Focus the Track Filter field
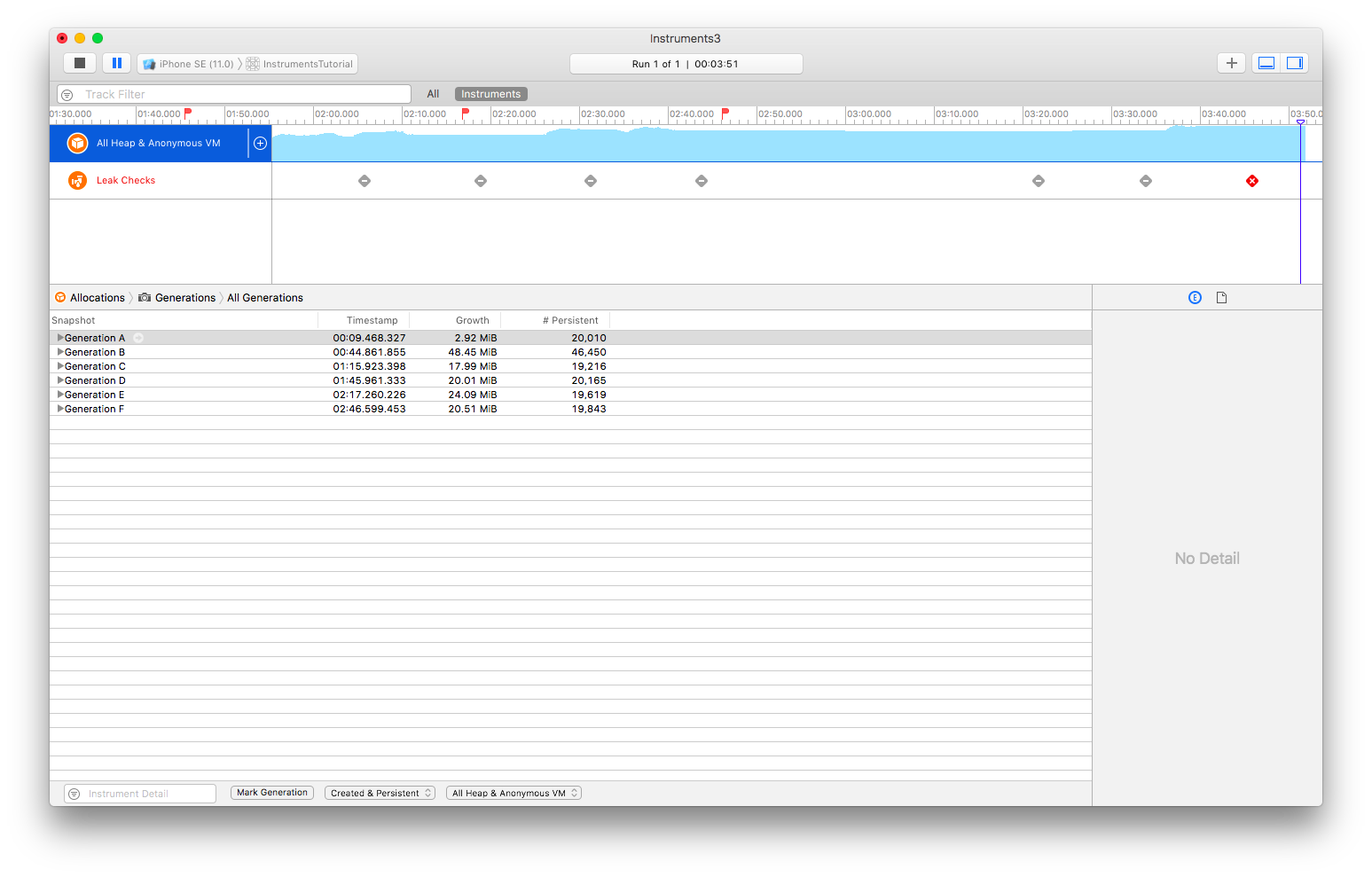Screen dimensions: 1372x877 click(x=234, y=94)
